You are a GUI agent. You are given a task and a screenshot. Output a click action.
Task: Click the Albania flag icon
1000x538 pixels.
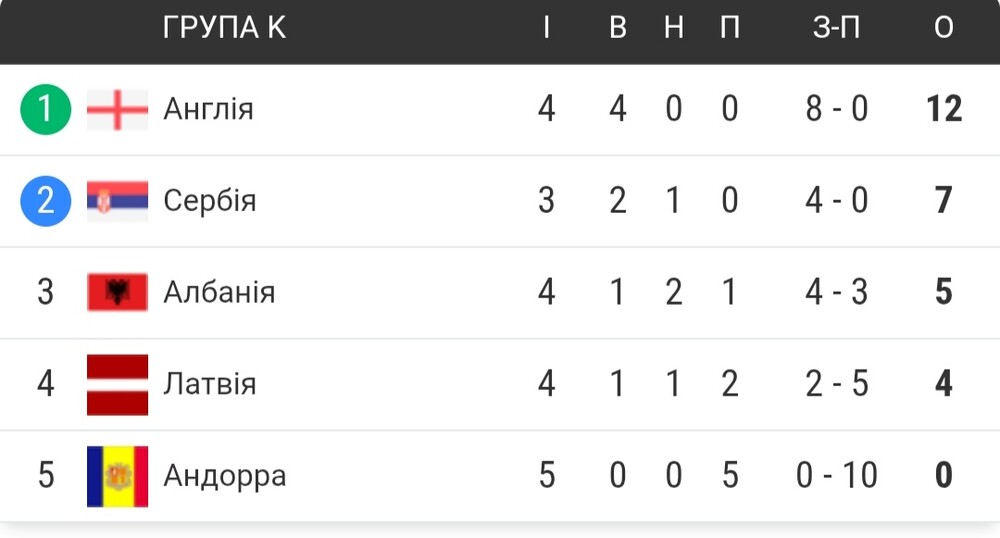[117, 292]
